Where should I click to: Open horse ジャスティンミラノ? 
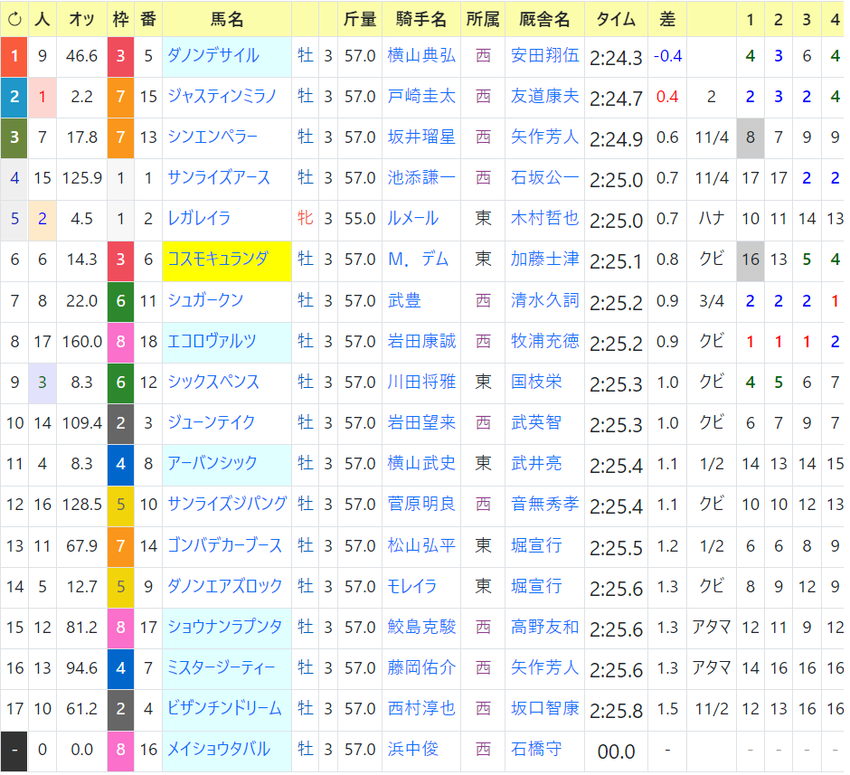(222, 96)
